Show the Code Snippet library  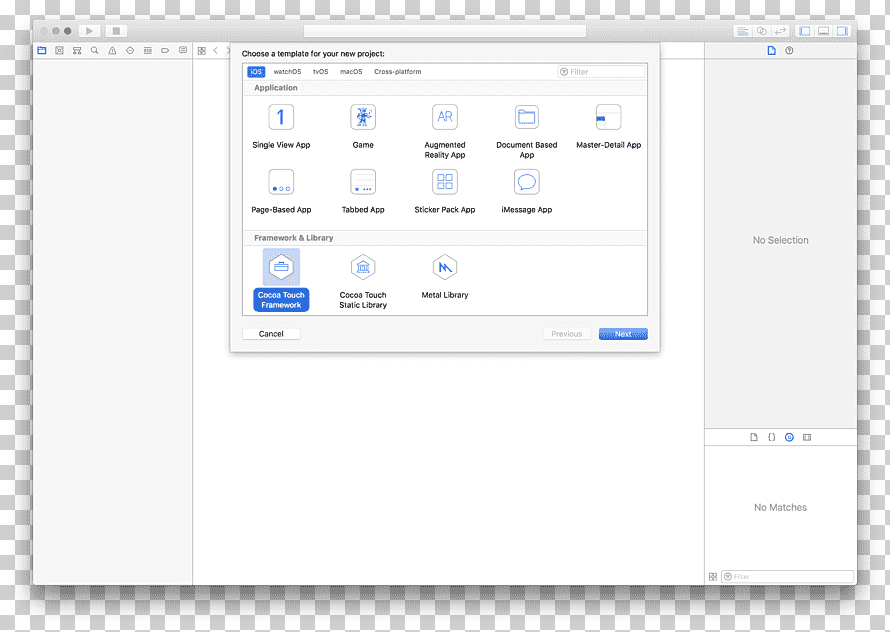pyautogui.click(x=771, y=437)
